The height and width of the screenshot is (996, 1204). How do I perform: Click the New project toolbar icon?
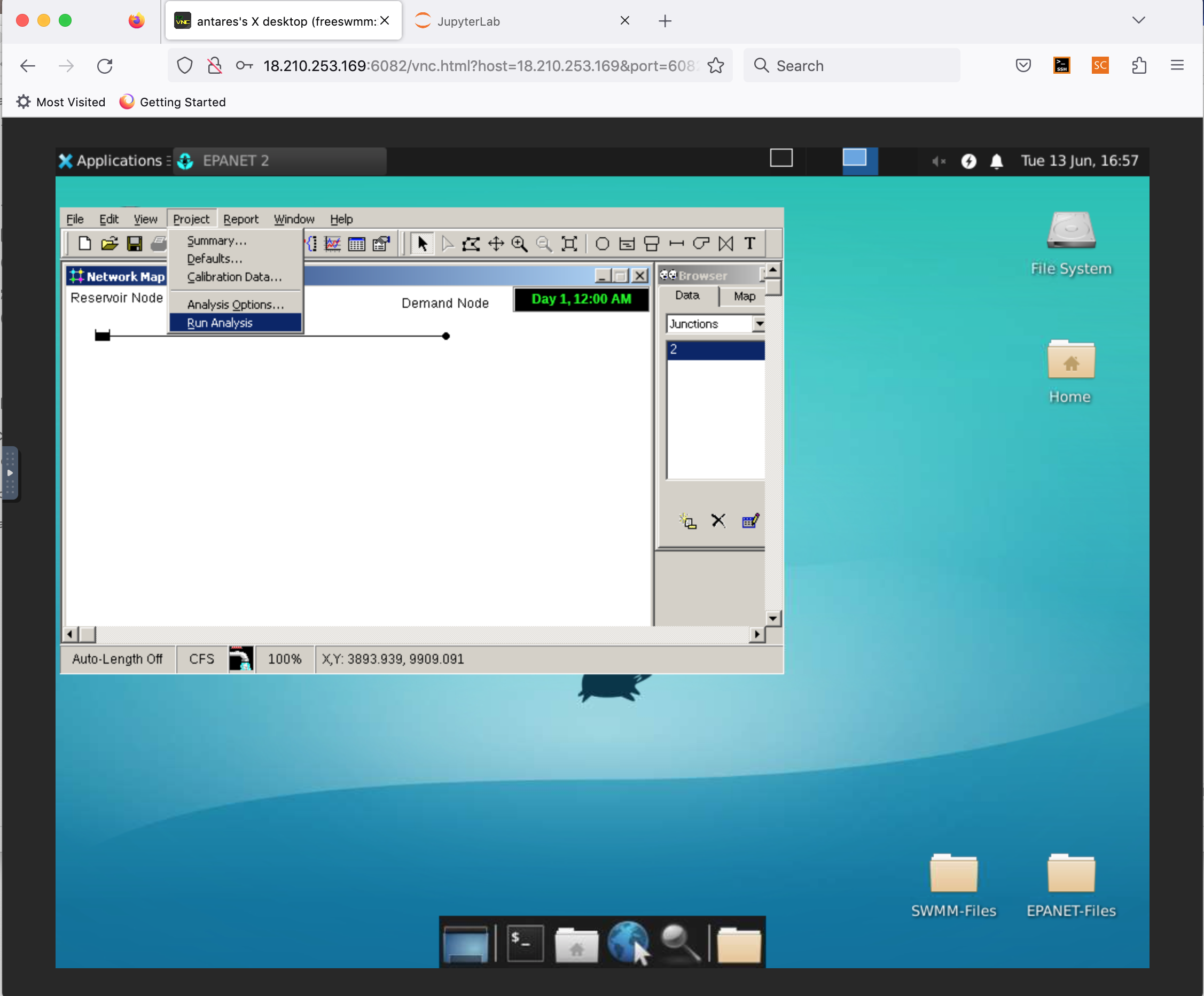click(85, 244)
